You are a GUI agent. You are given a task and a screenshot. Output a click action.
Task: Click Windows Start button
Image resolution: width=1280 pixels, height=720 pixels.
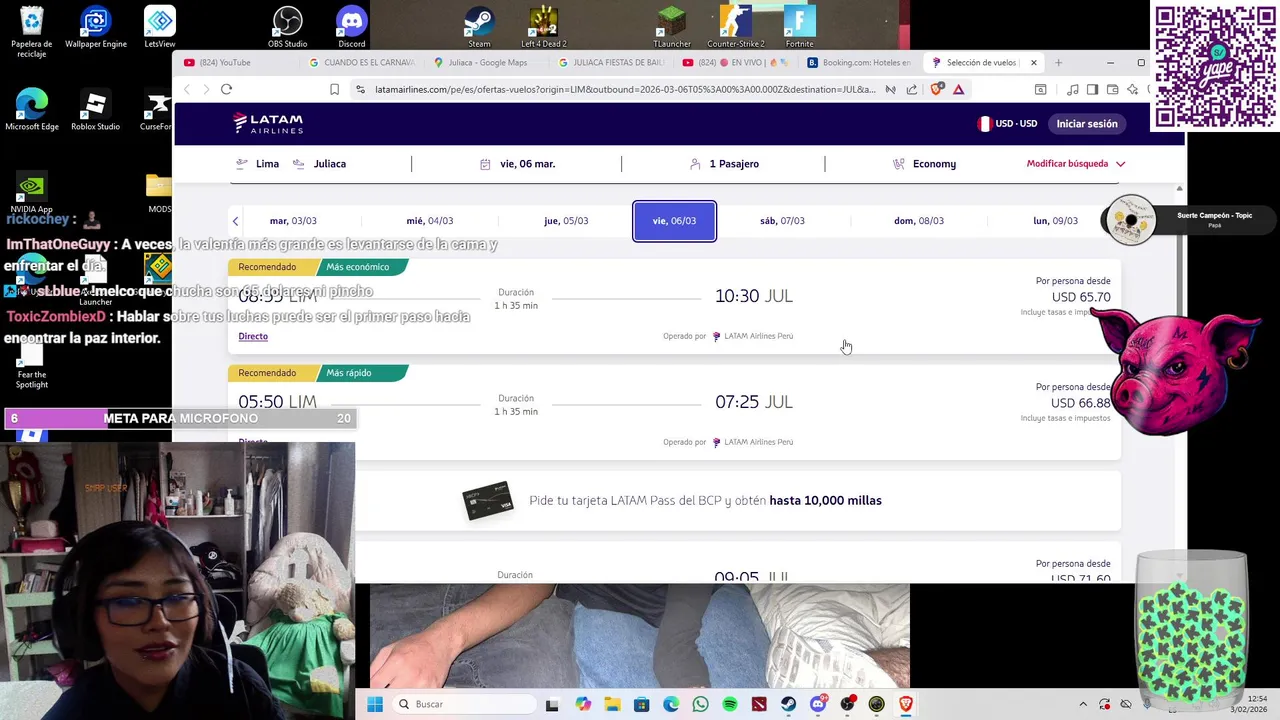pos(375,704)
